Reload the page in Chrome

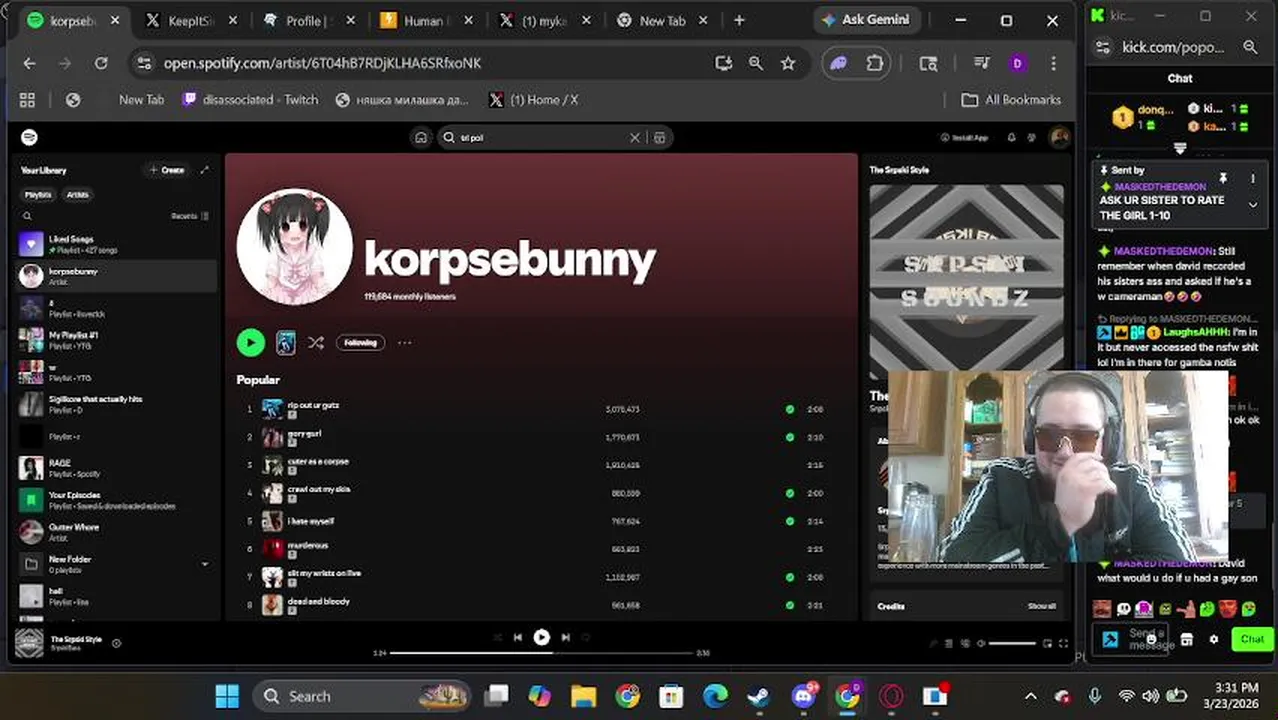(101, 63)
